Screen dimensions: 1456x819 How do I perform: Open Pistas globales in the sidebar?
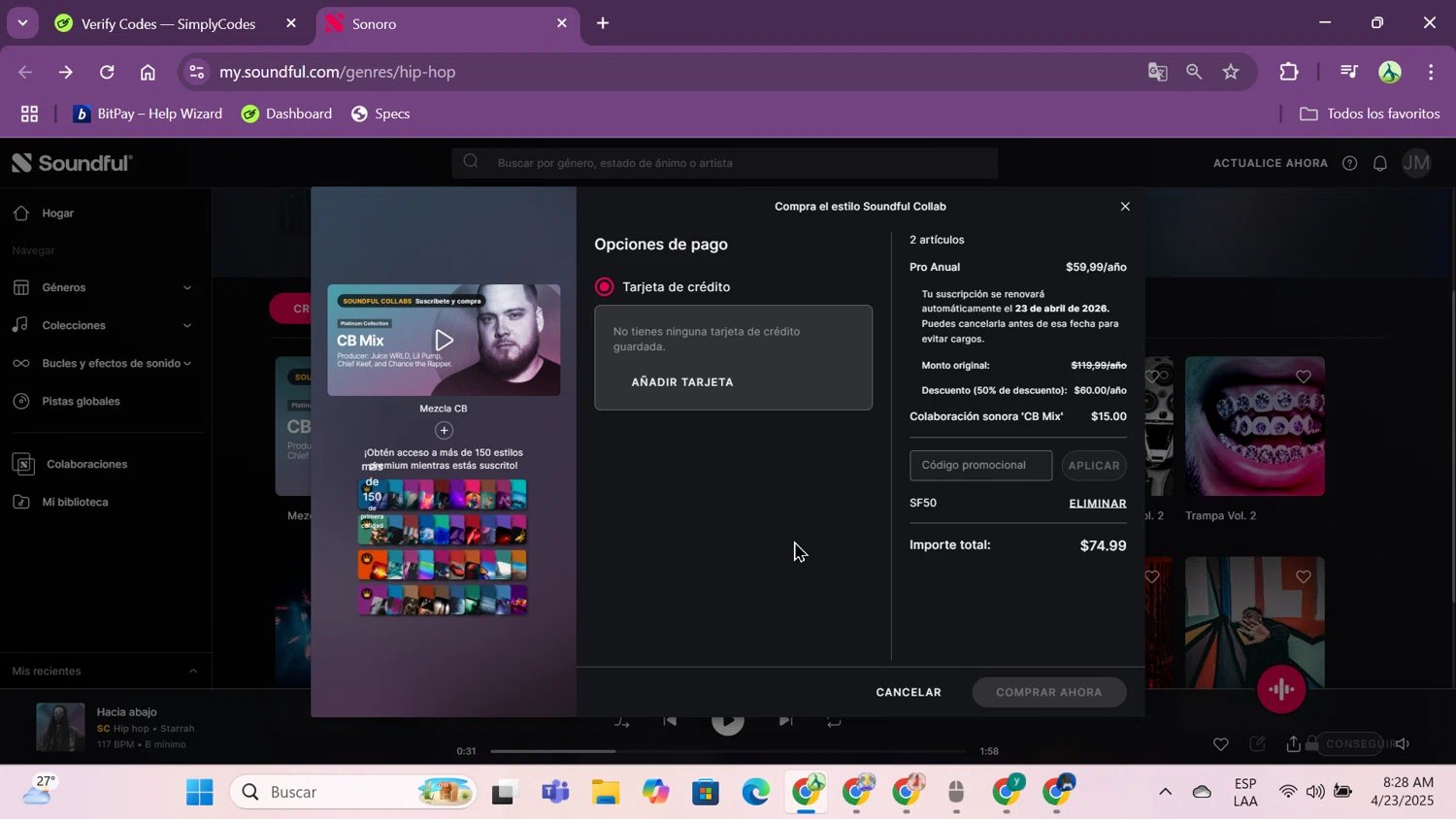tap(81, 401)
